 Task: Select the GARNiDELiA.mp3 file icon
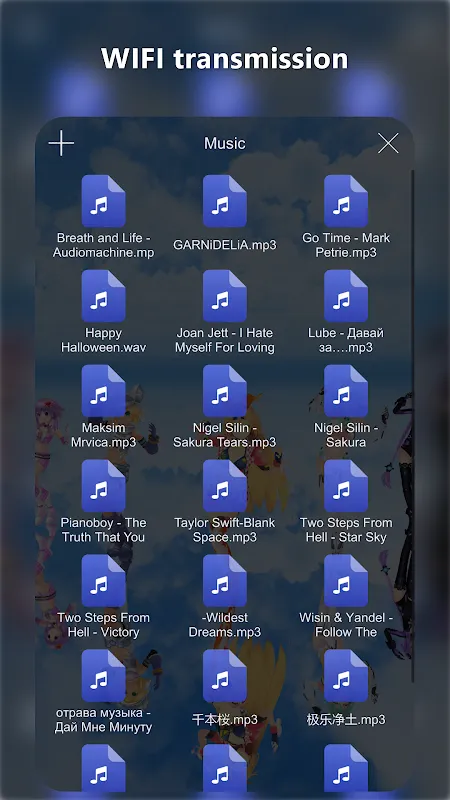[x=225, y=201]
